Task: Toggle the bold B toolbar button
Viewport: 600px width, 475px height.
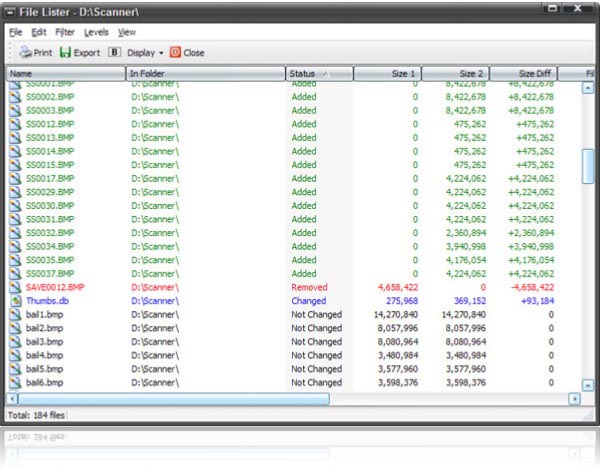Action: [114, 52]
